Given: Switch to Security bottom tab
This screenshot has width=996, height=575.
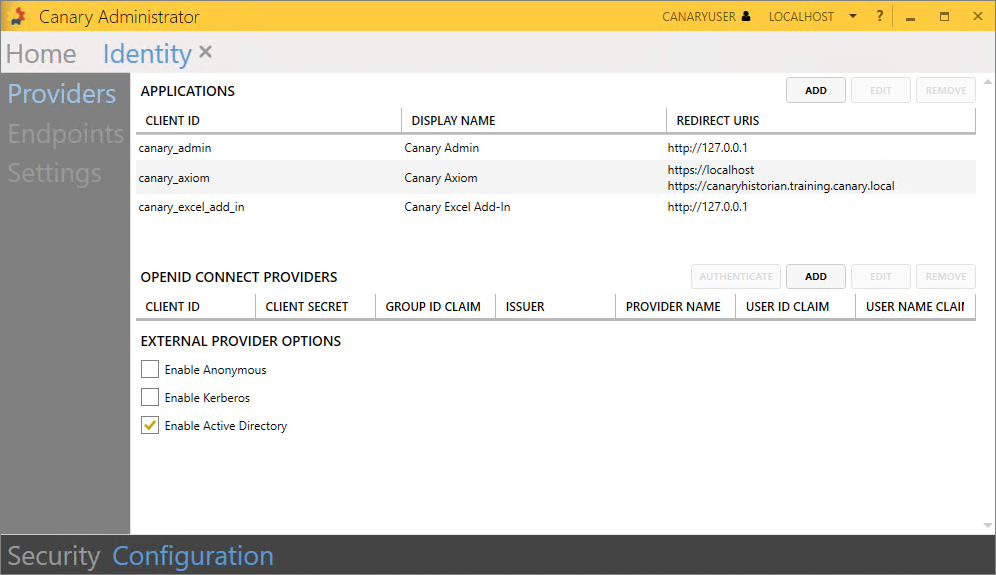Looking at the screenshot, I should [54, 556].
